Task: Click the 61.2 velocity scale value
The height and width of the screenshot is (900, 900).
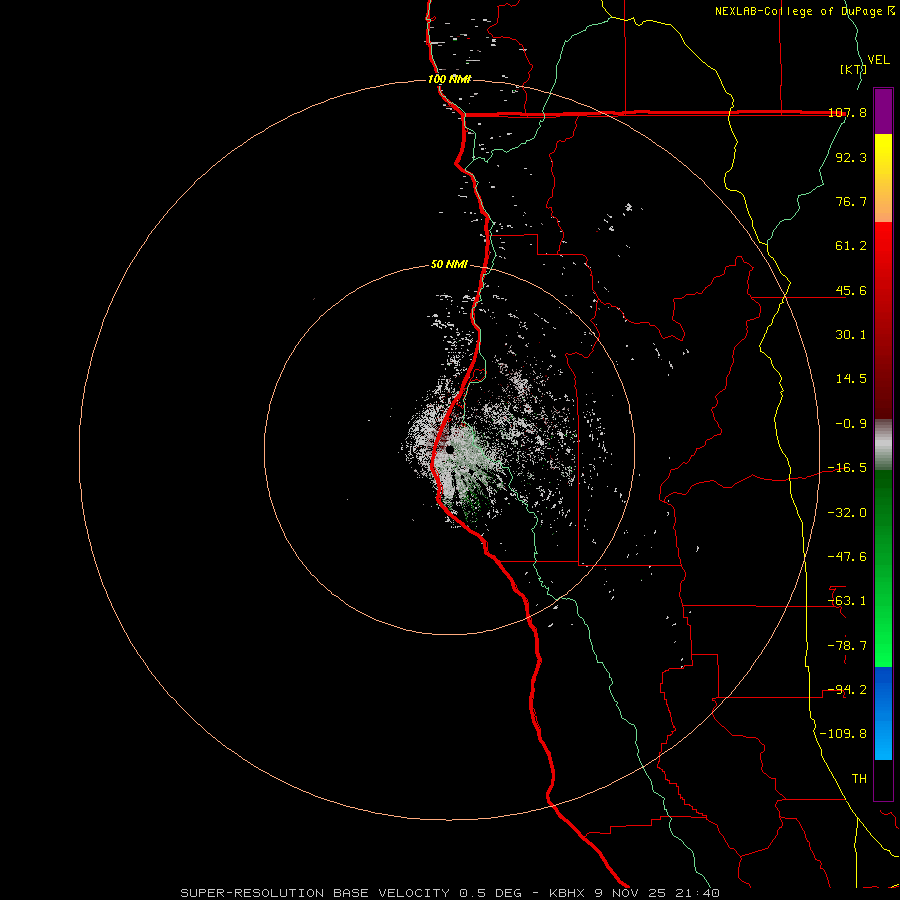Action: tap(851, 246)
